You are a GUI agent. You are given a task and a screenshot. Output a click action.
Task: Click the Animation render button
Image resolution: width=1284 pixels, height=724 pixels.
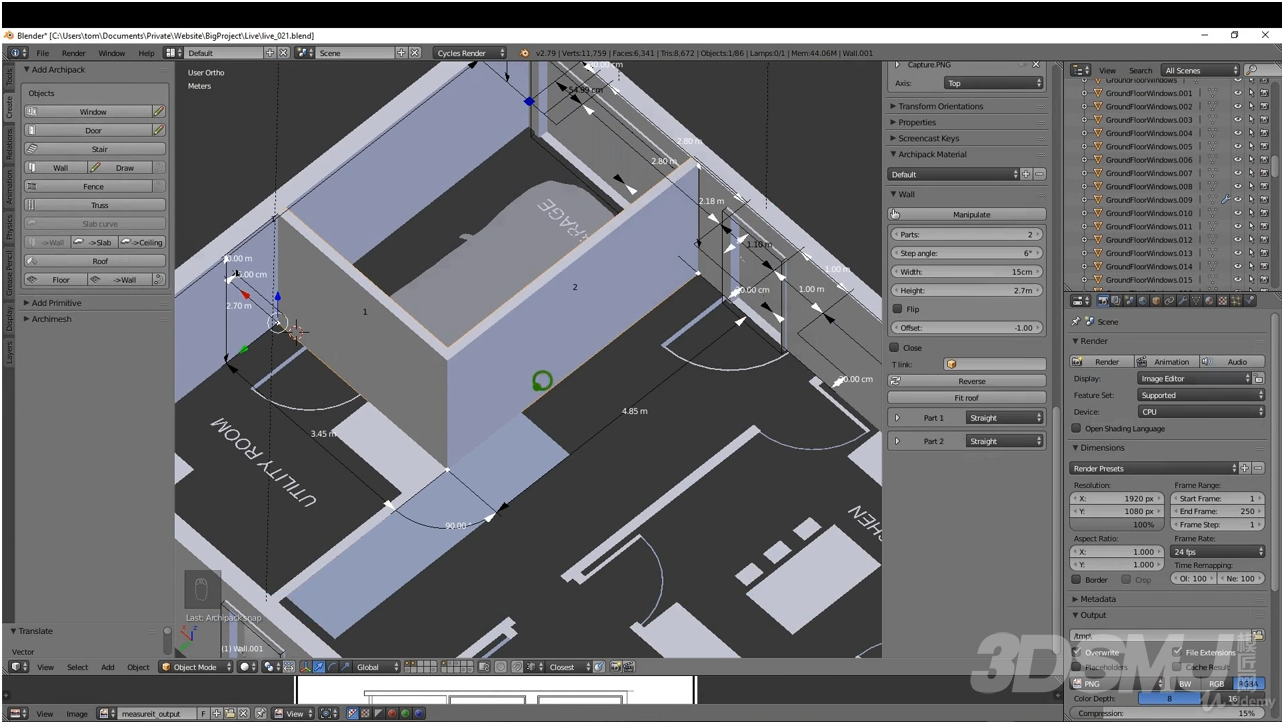coord(1167,361)
